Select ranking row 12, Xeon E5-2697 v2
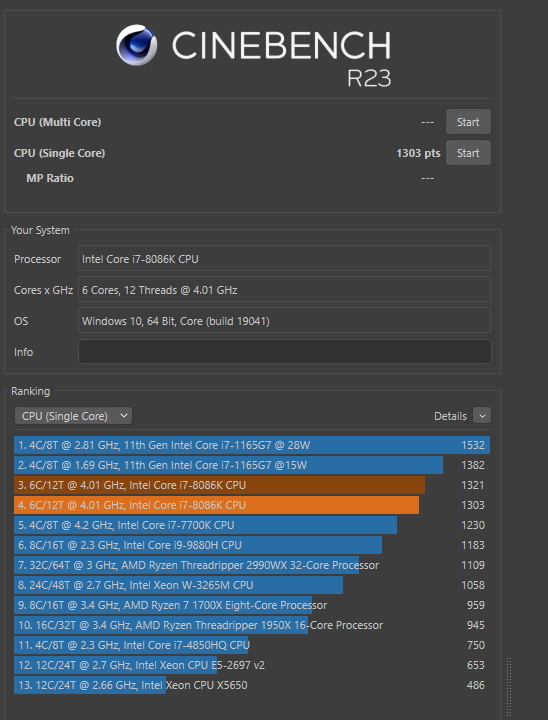548x720 pixels. pyautogui.click(x=252, y=665)
